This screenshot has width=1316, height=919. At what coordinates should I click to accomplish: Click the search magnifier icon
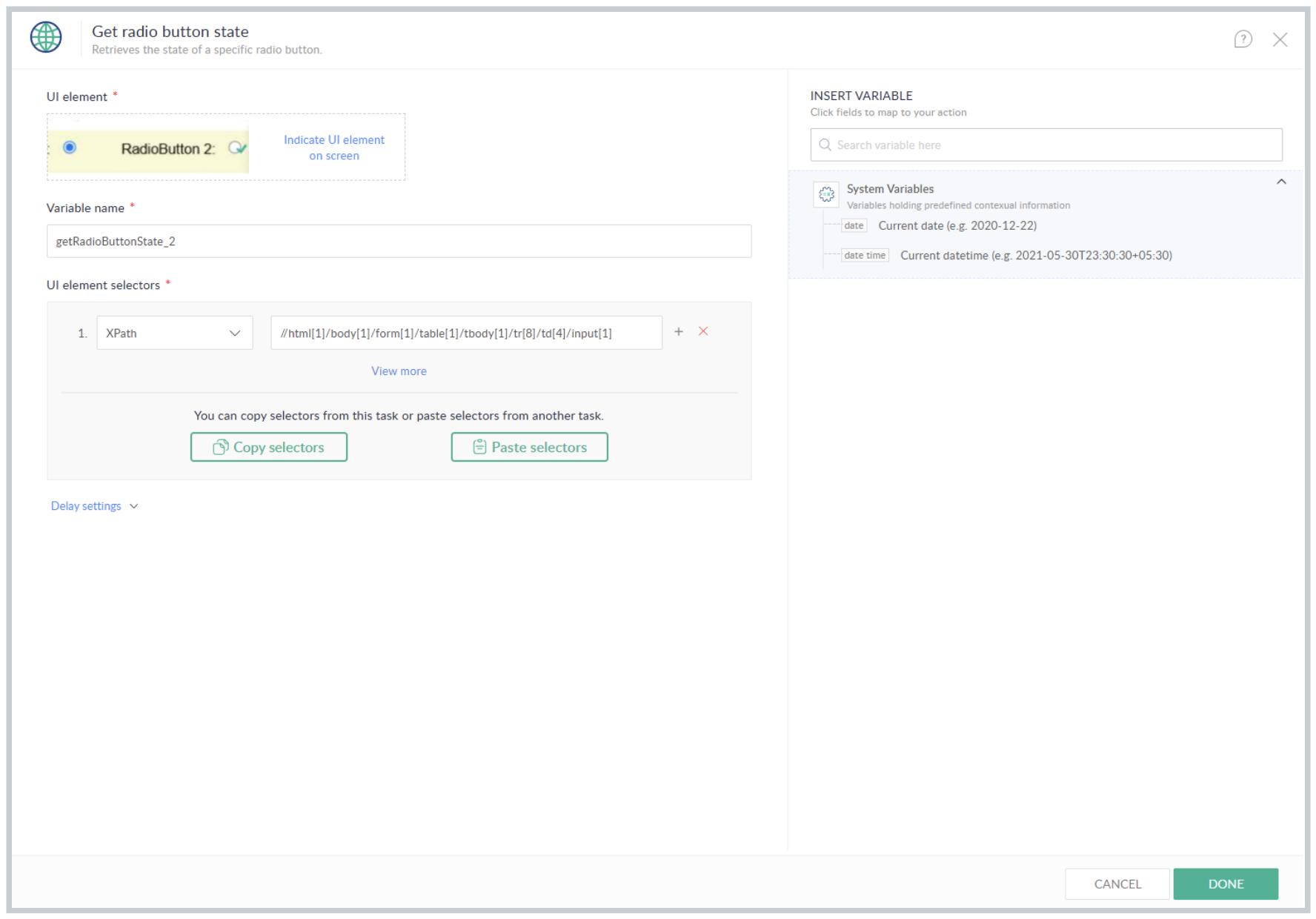point(825,145)
